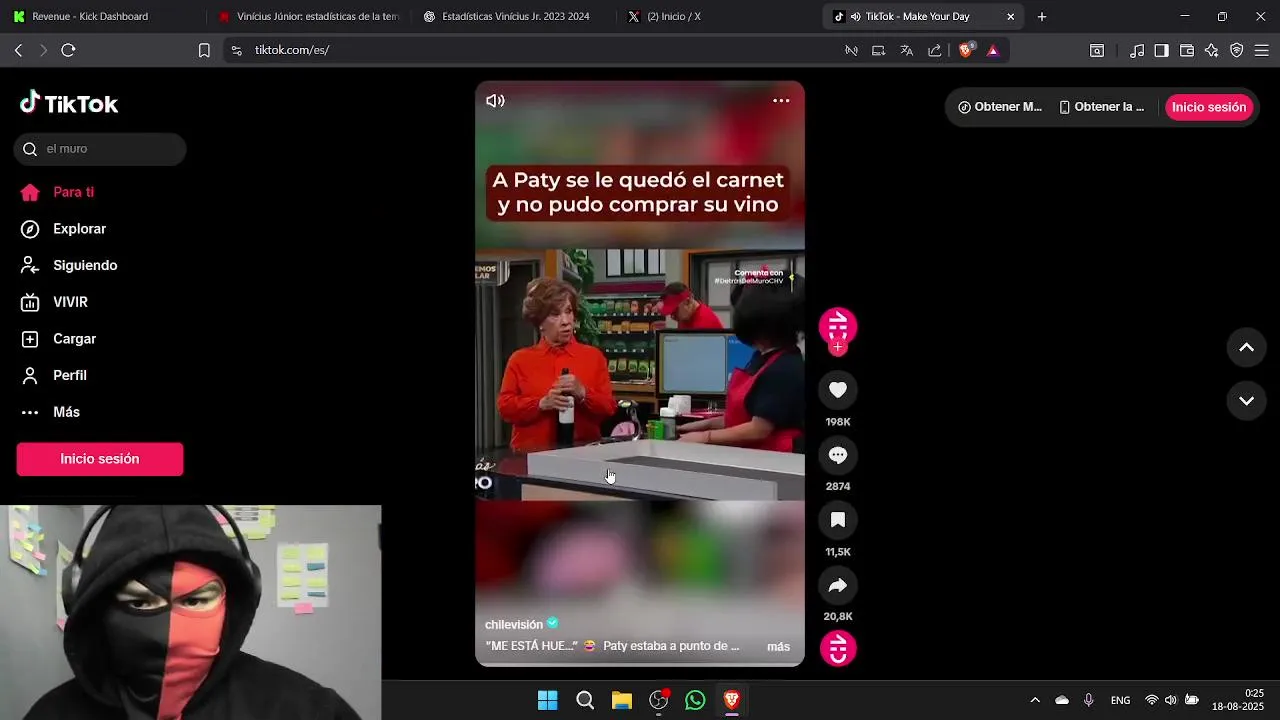Open File Explorer from taskbar

coord(622,700)
